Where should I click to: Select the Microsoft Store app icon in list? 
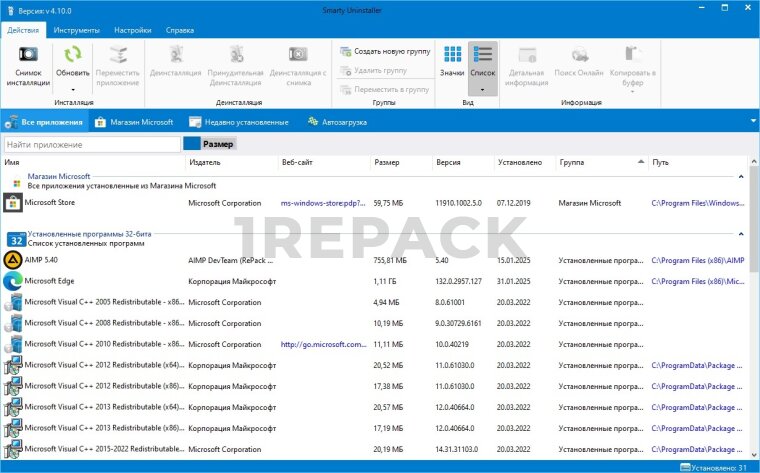13,203
